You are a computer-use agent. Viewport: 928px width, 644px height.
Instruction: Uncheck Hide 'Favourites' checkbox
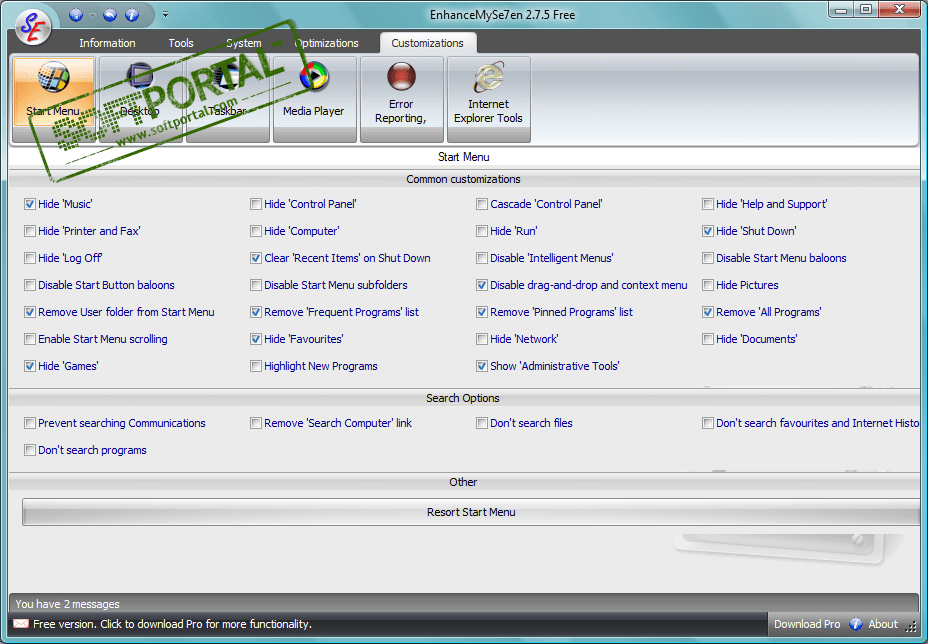[256, 339]
